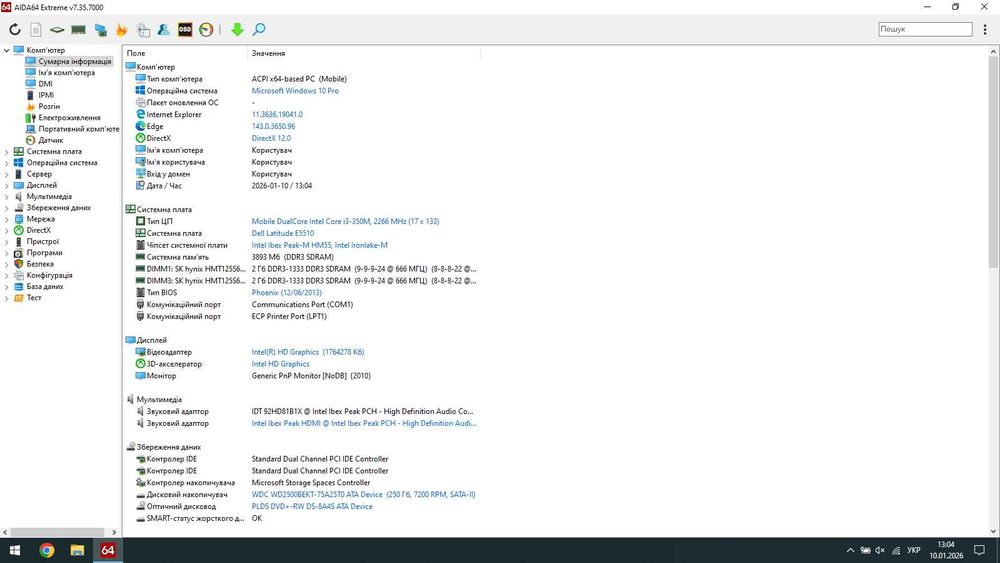
Task: Expand the Пристрої tree node
Action: [x=6, y=242]
